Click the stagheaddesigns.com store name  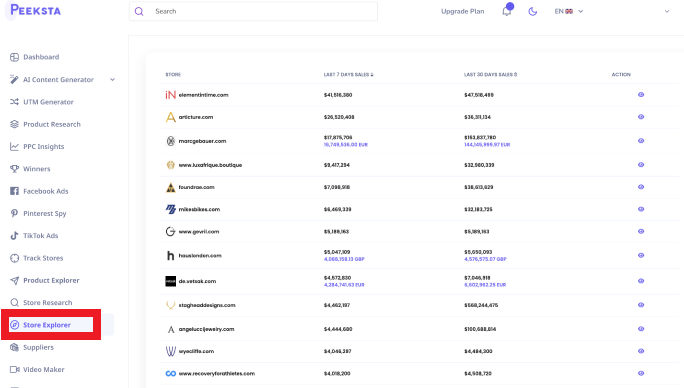pyautogui.click(x=207, y=305)
